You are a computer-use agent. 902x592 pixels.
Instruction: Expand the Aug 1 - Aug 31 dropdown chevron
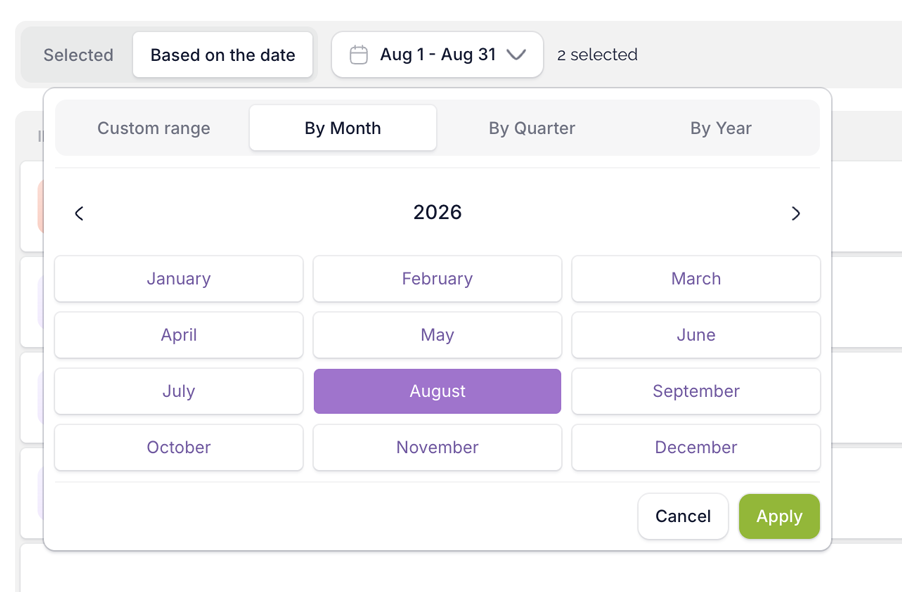(x=516, y=55)
